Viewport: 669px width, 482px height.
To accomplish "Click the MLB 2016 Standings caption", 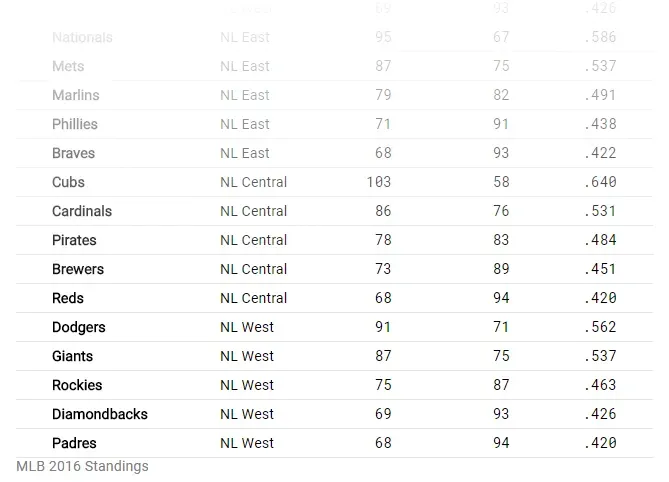I will tap(82, 466).
